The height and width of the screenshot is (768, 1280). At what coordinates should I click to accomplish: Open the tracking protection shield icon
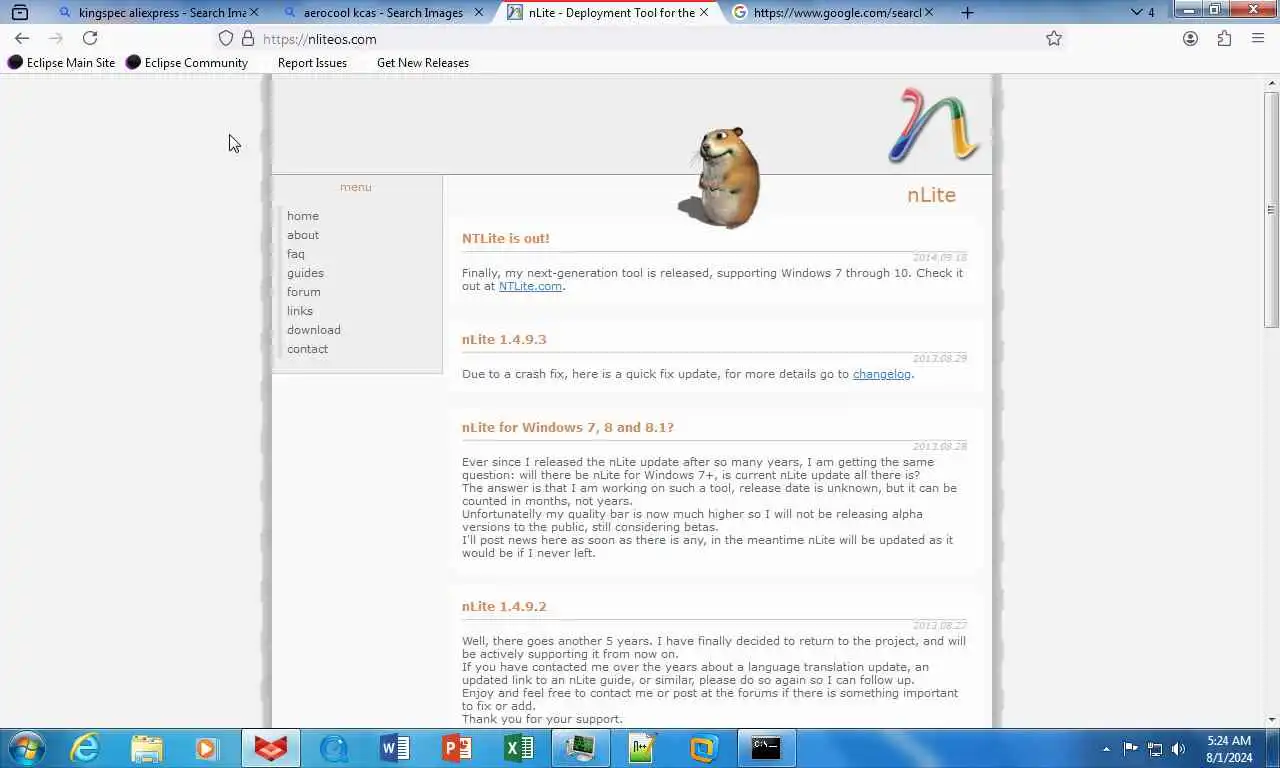pyautogui.click(x=226, y=38)
